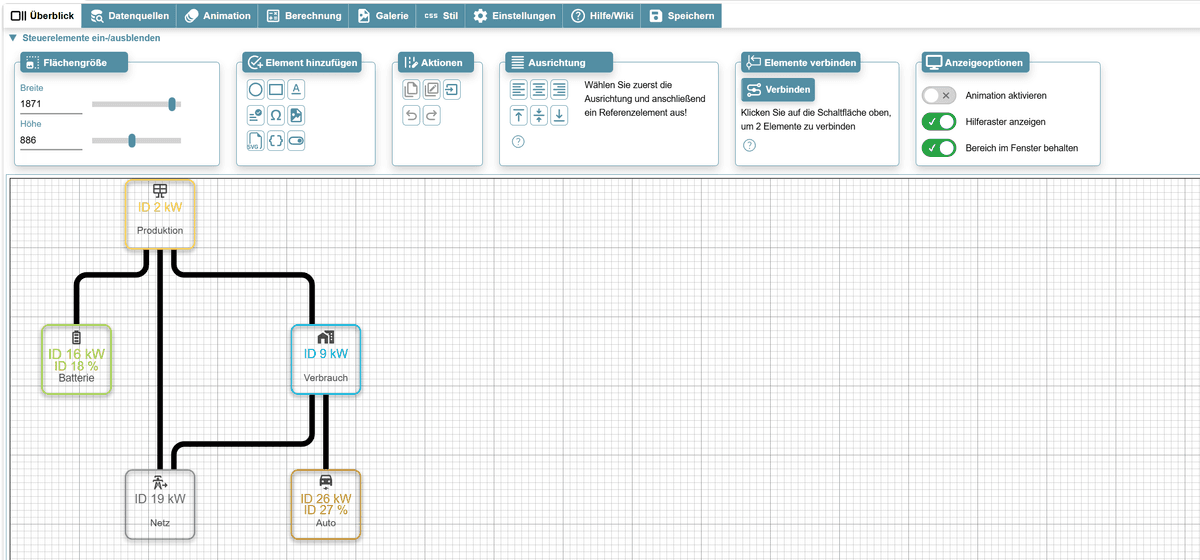Open help icon in Ausrichtung panel
The width and height of the screenshot is (1200, 560).
point(518,141)
